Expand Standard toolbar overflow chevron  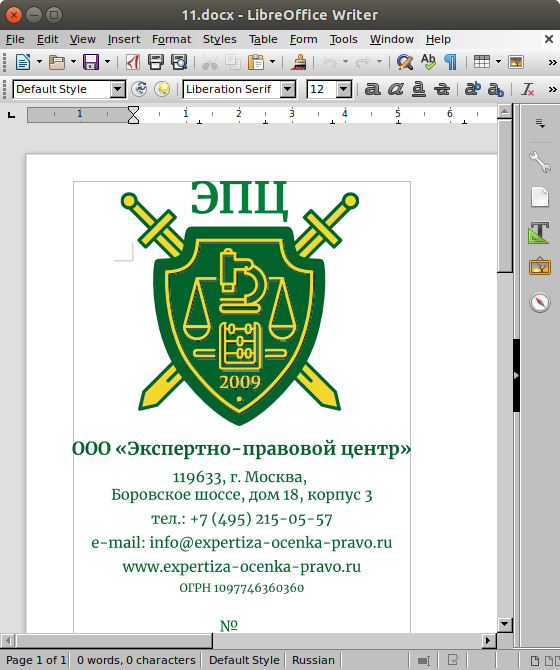click(x=552, y=62)
